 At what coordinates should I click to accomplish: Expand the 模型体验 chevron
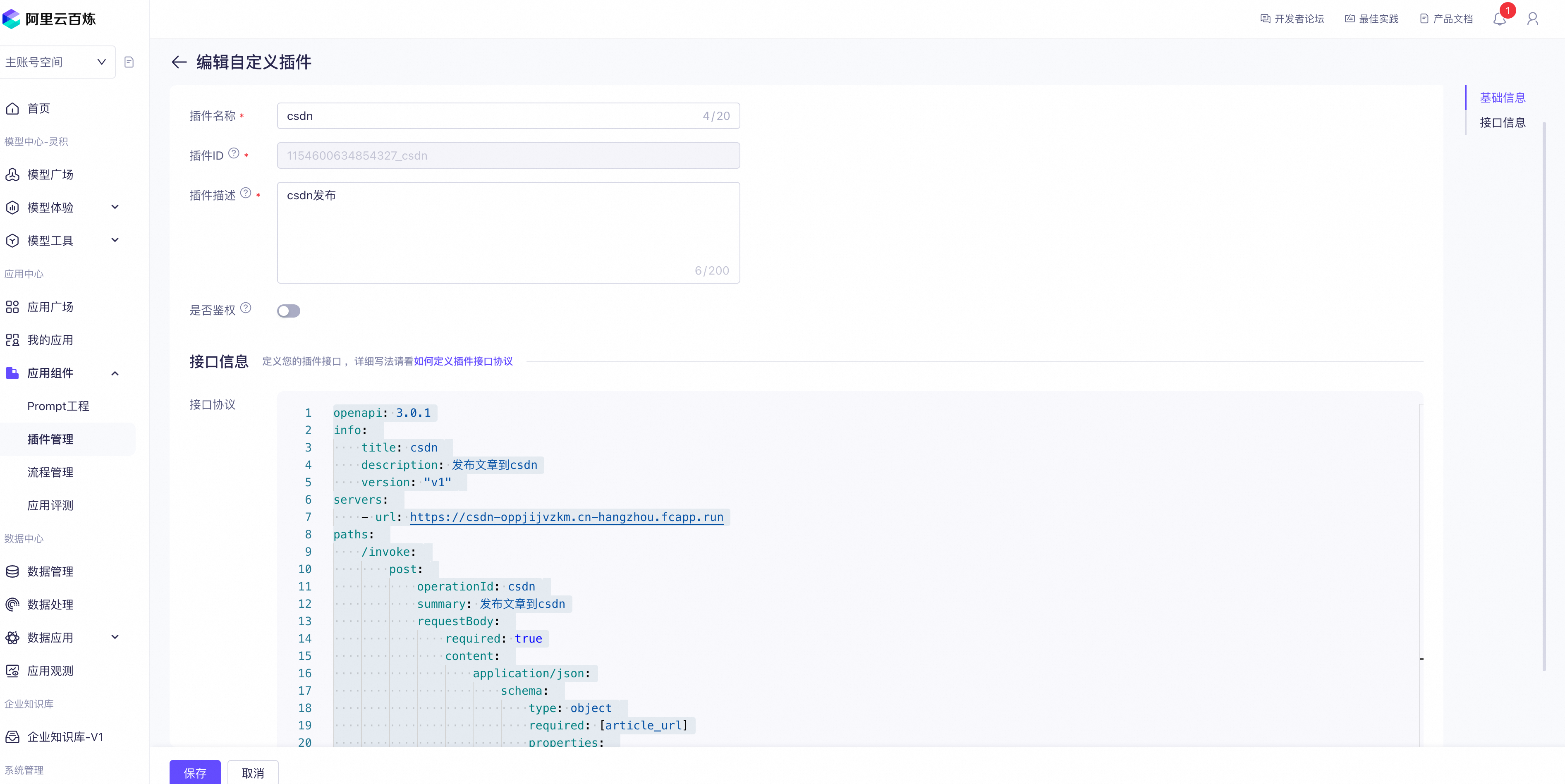115,208
